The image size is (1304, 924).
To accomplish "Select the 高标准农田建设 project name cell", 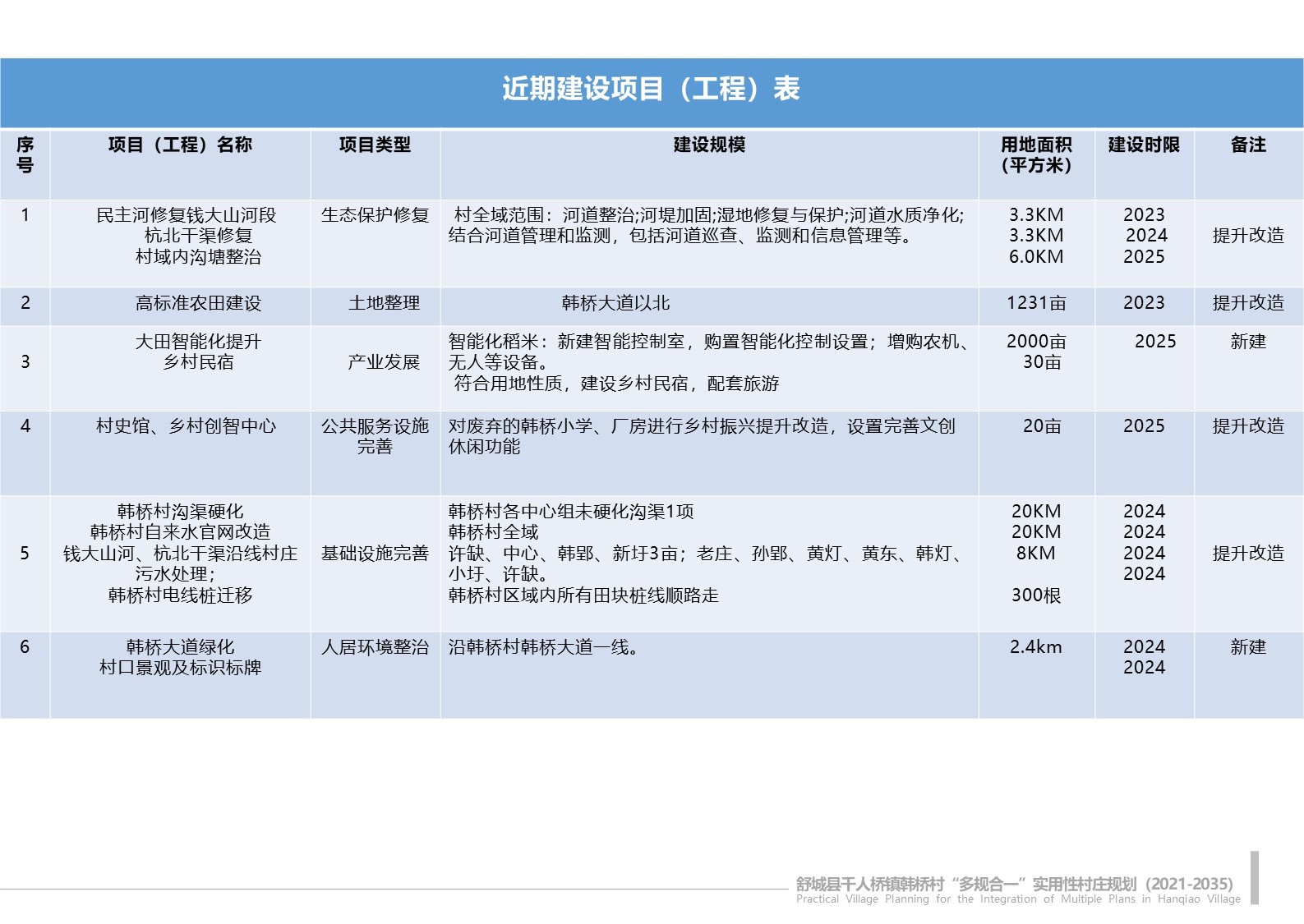I will point(198,303).
